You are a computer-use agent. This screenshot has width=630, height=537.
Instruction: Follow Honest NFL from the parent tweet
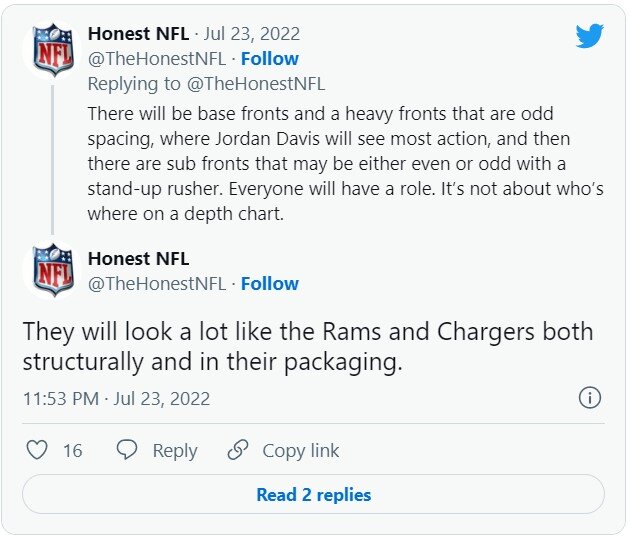[x=270, y=58]
